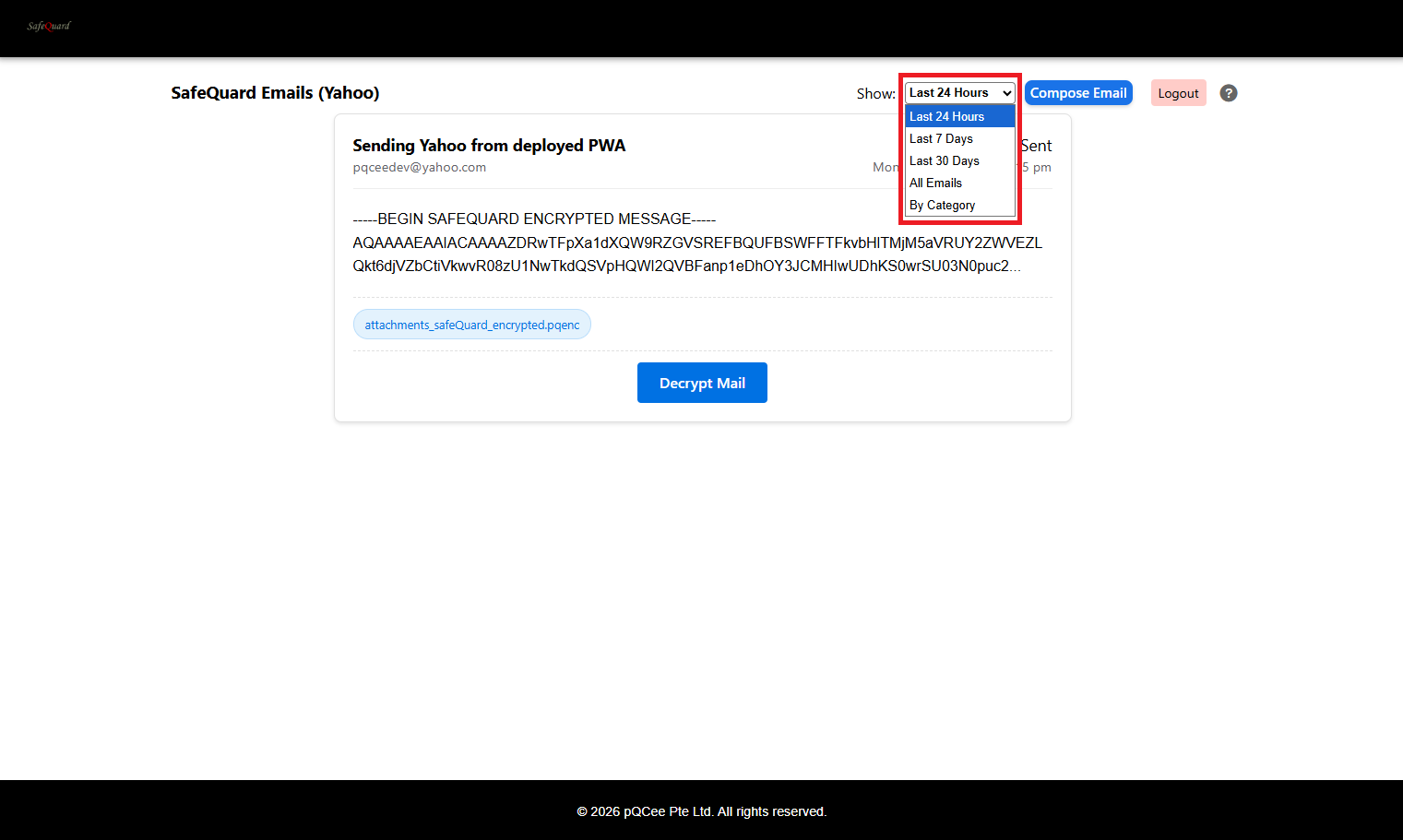Screen dimensions: 1403x840
Task: Click the pQCee copyright footer text
Action: click(701, 811)
